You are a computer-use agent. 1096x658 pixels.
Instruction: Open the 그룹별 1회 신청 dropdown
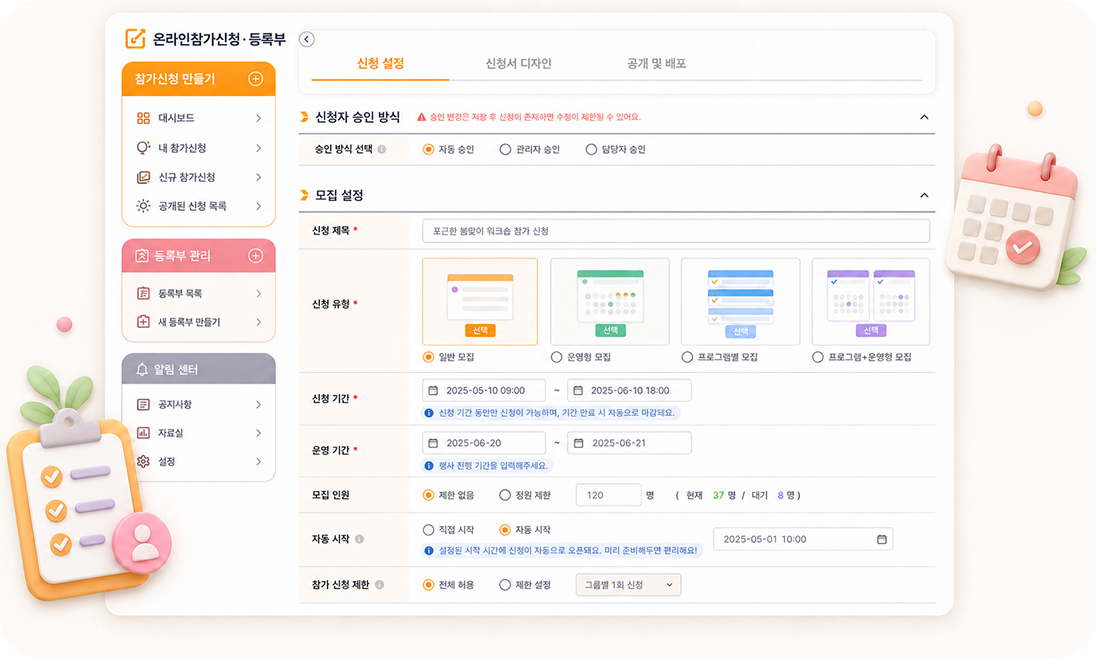(x=628, y=585)
